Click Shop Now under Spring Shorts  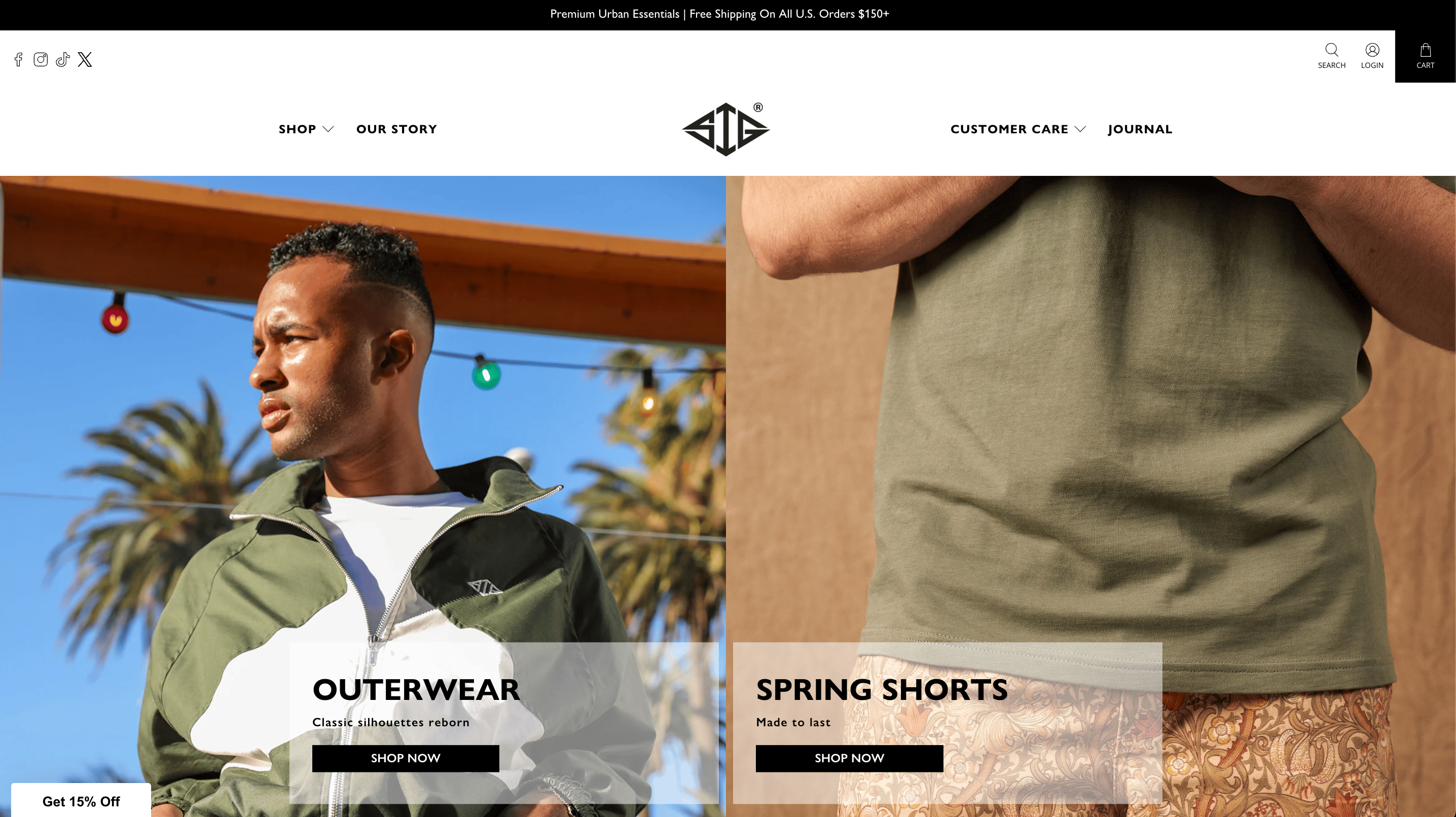(850, 758)
